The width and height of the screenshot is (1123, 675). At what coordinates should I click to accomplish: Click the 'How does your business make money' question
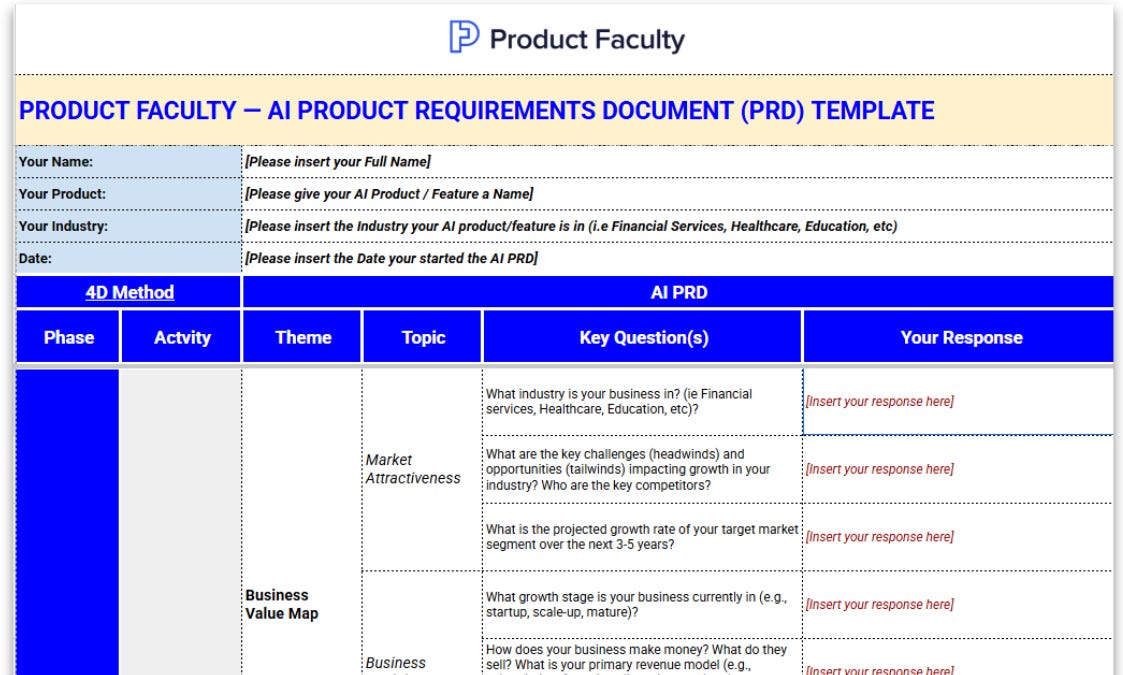coord(642,657)
